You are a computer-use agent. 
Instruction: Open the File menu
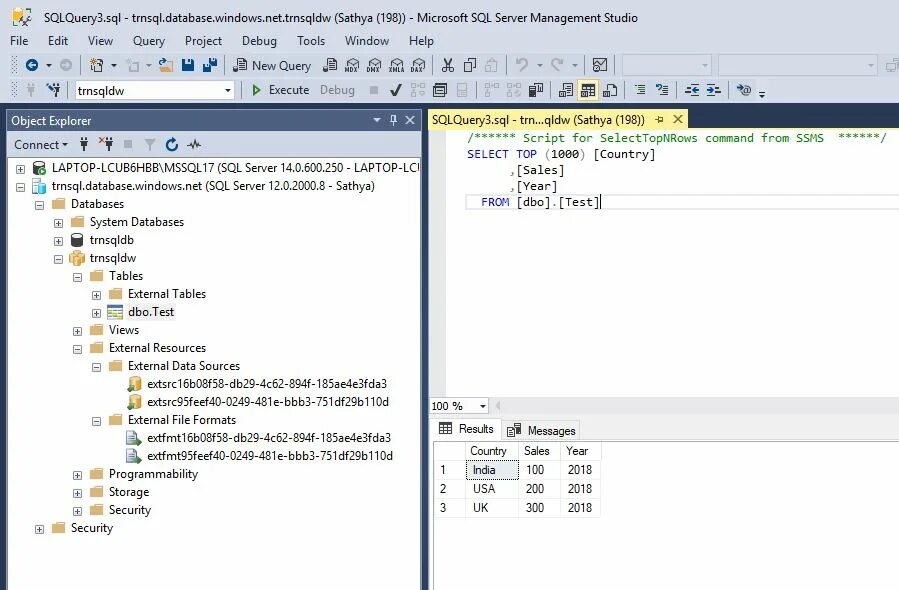(19, 41)
